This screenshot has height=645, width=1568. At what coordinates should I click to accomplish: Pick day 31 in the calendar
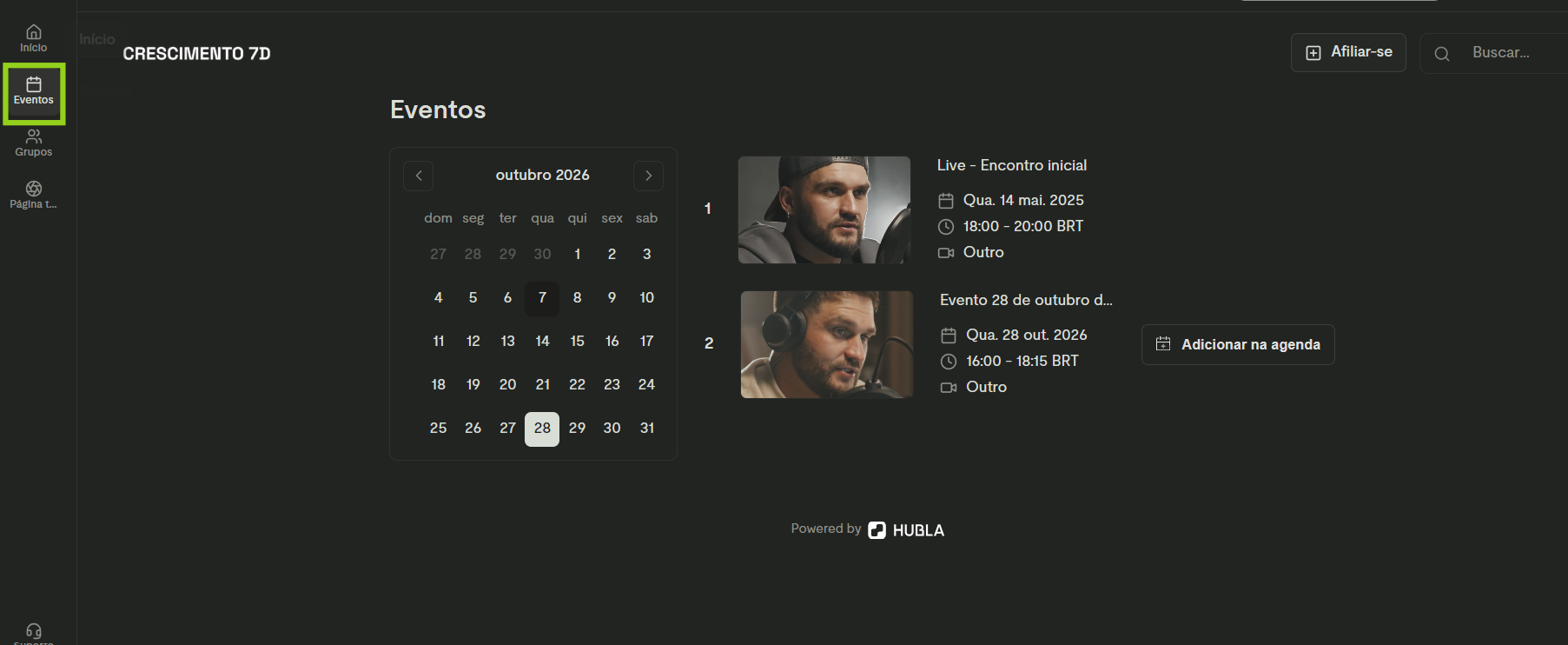(647, 429)
